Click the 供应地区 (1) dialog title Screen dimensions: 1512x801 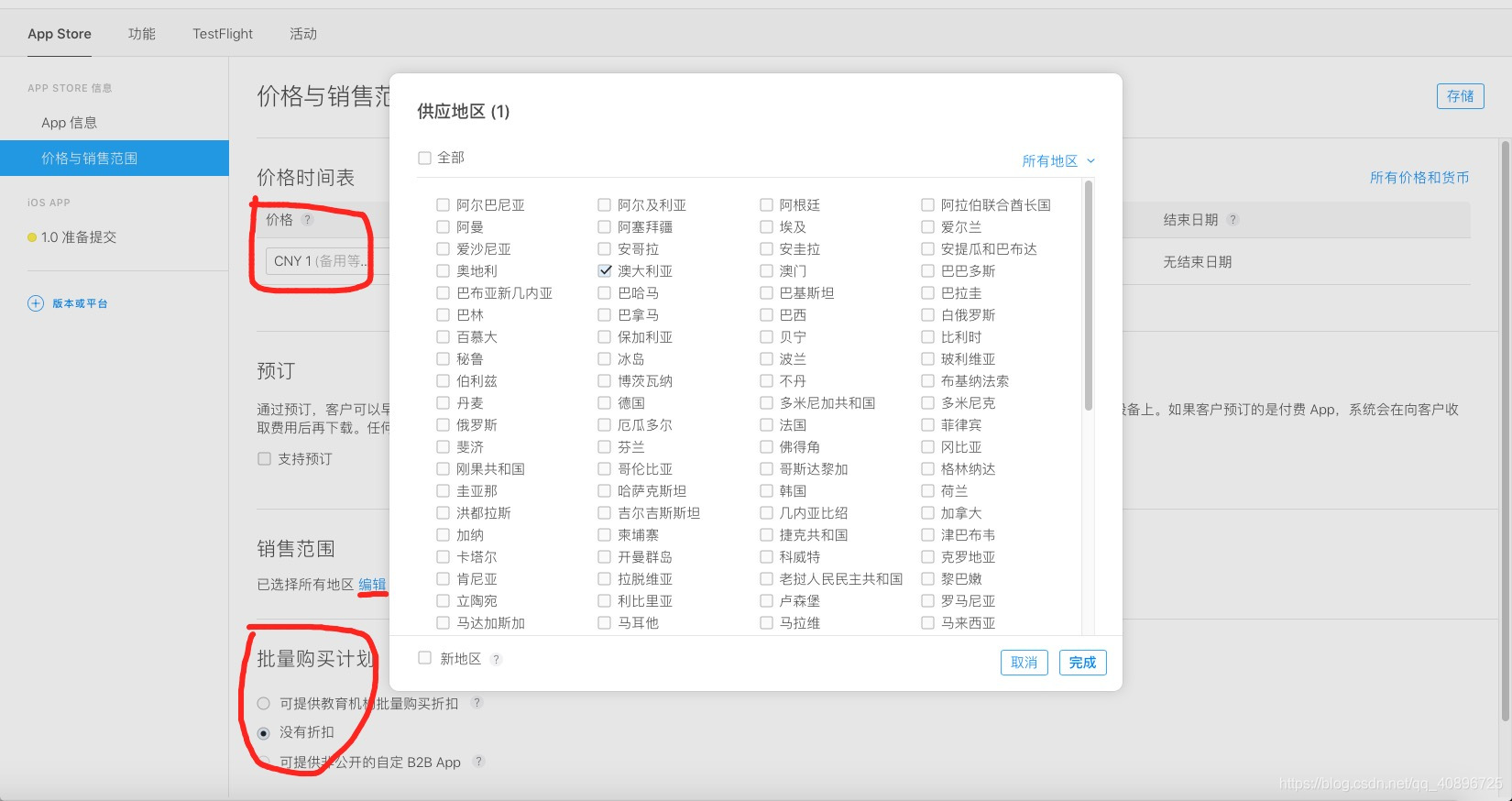pos(463,112)
